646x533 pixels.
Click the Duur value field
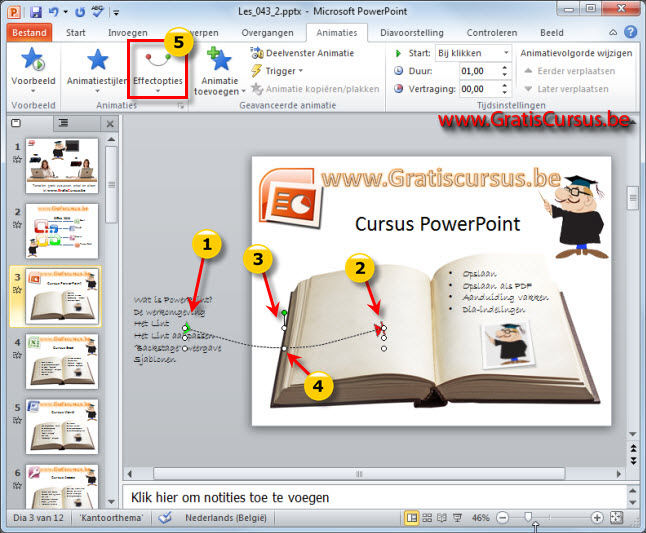pos(479,71)
